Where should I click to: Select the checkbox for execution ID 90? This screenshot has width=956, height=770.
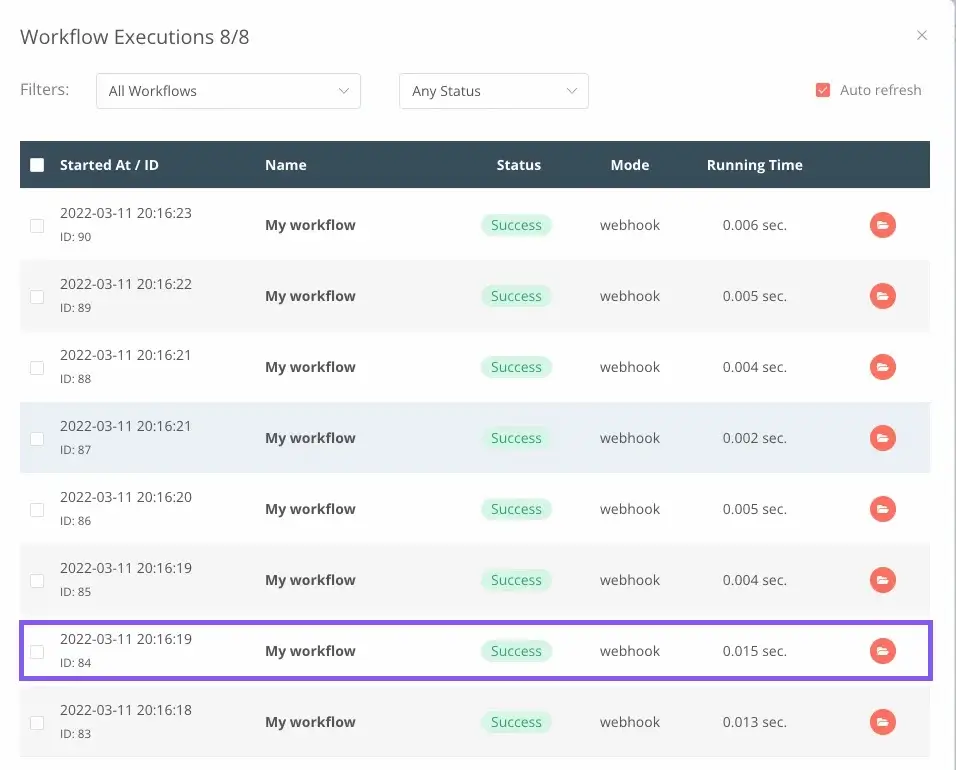[x=37, y=226]
